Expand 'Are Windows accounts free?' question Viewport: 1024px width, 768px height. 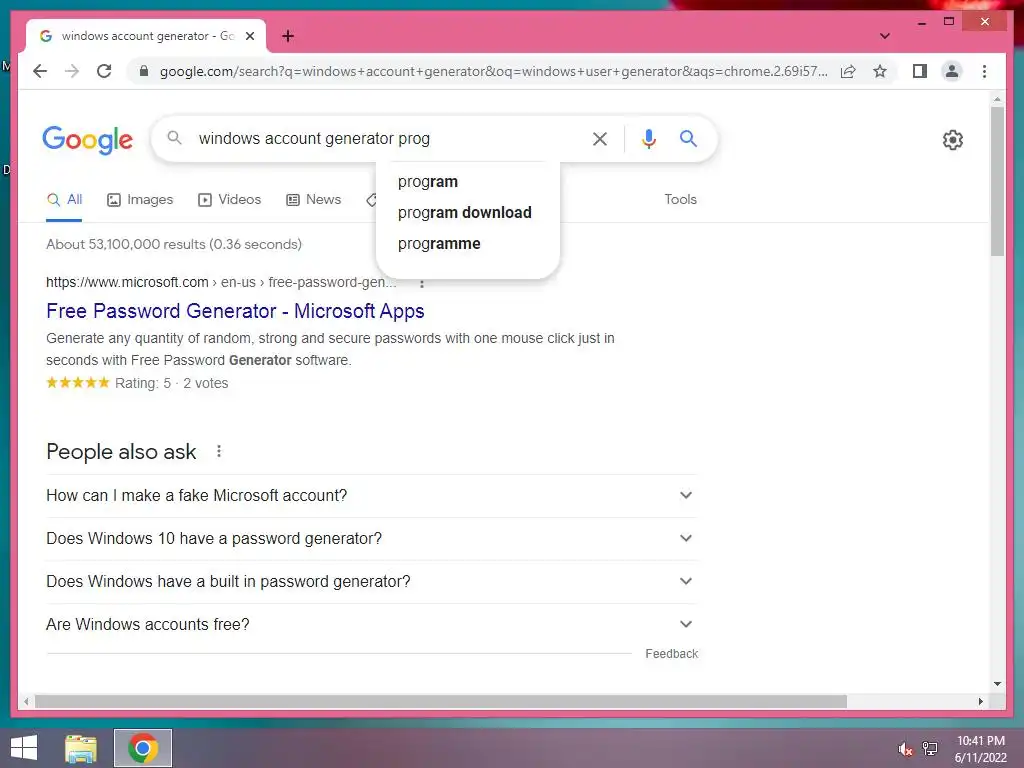point(370,624)
